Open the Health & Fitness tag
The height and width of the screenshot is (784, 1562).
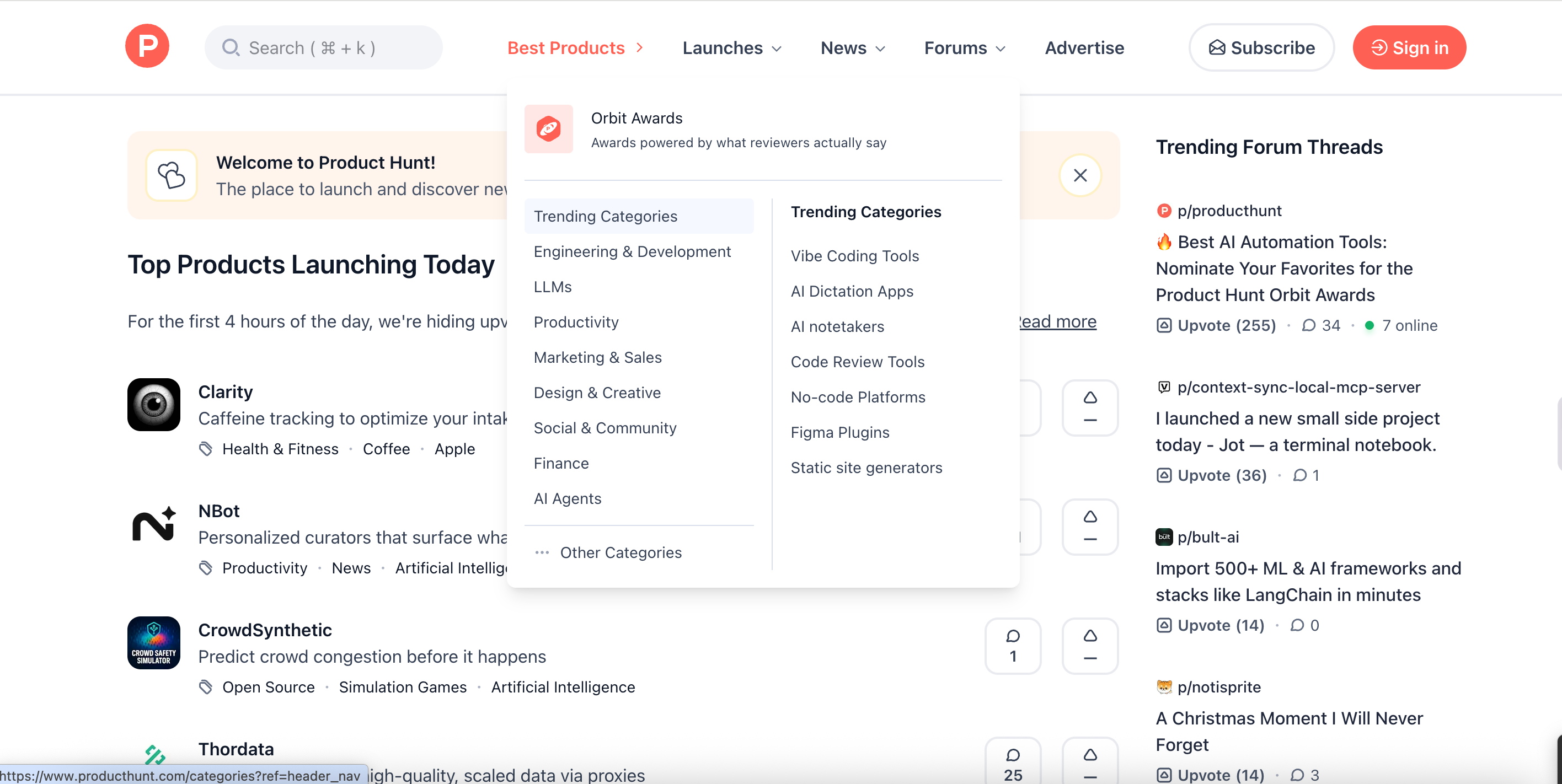280,449
